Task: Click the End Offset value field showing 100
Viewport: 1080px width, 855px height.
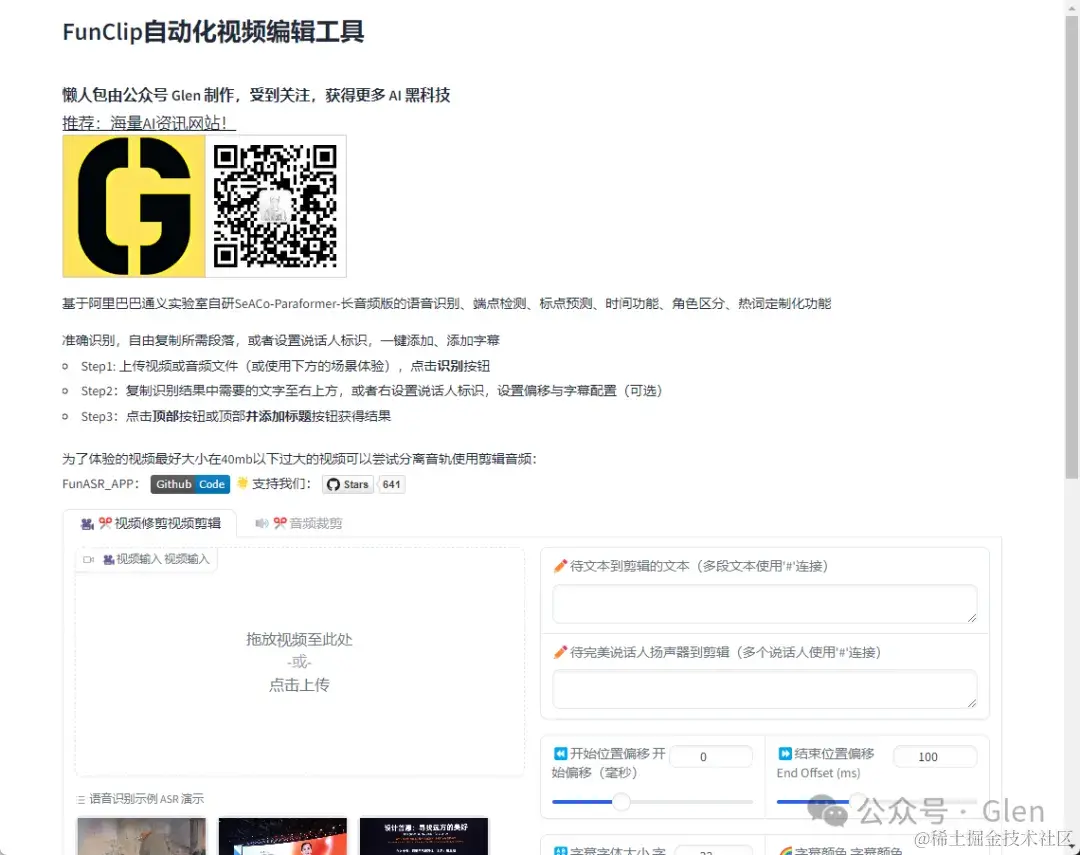Action: tap(934, 756)
